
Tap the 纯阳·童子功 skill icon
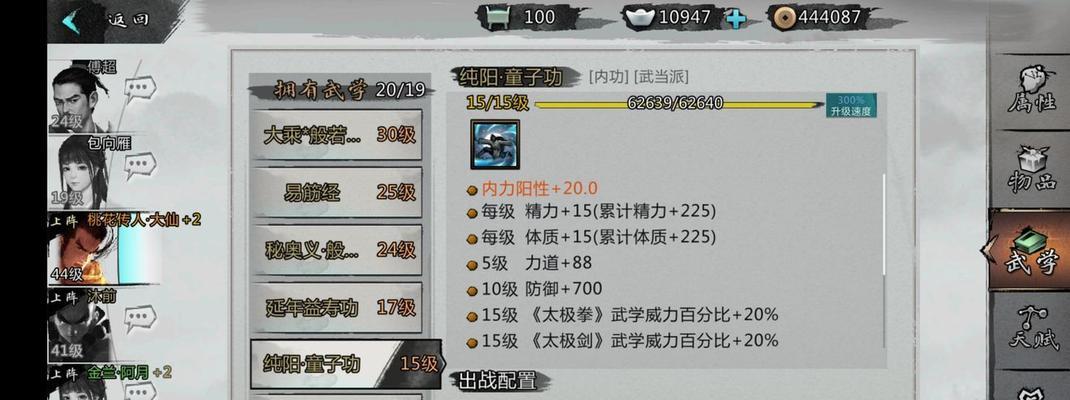click(x=495, y=144)
